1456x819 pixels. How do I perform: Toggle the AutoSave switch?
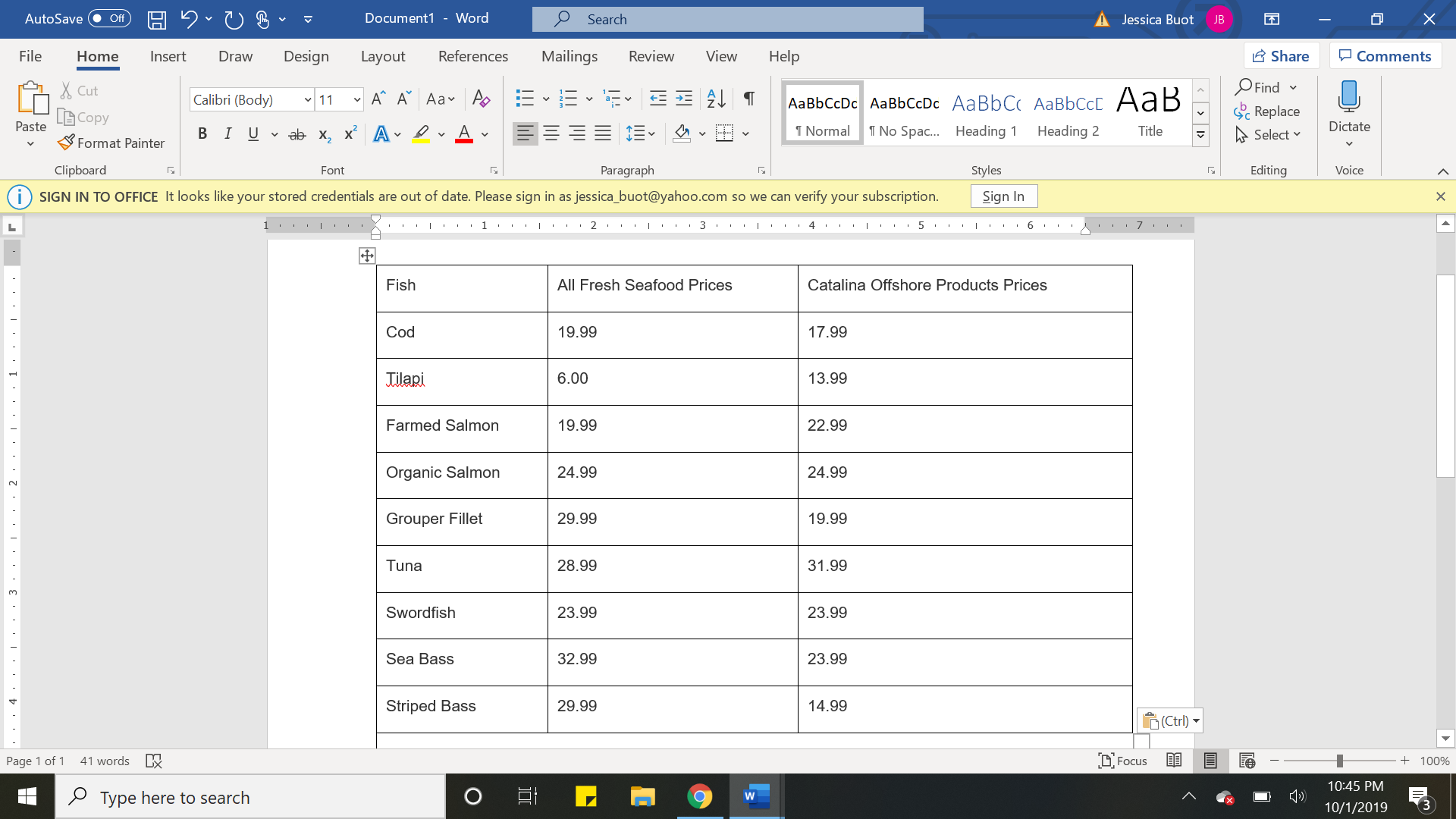tap(110, 18)
